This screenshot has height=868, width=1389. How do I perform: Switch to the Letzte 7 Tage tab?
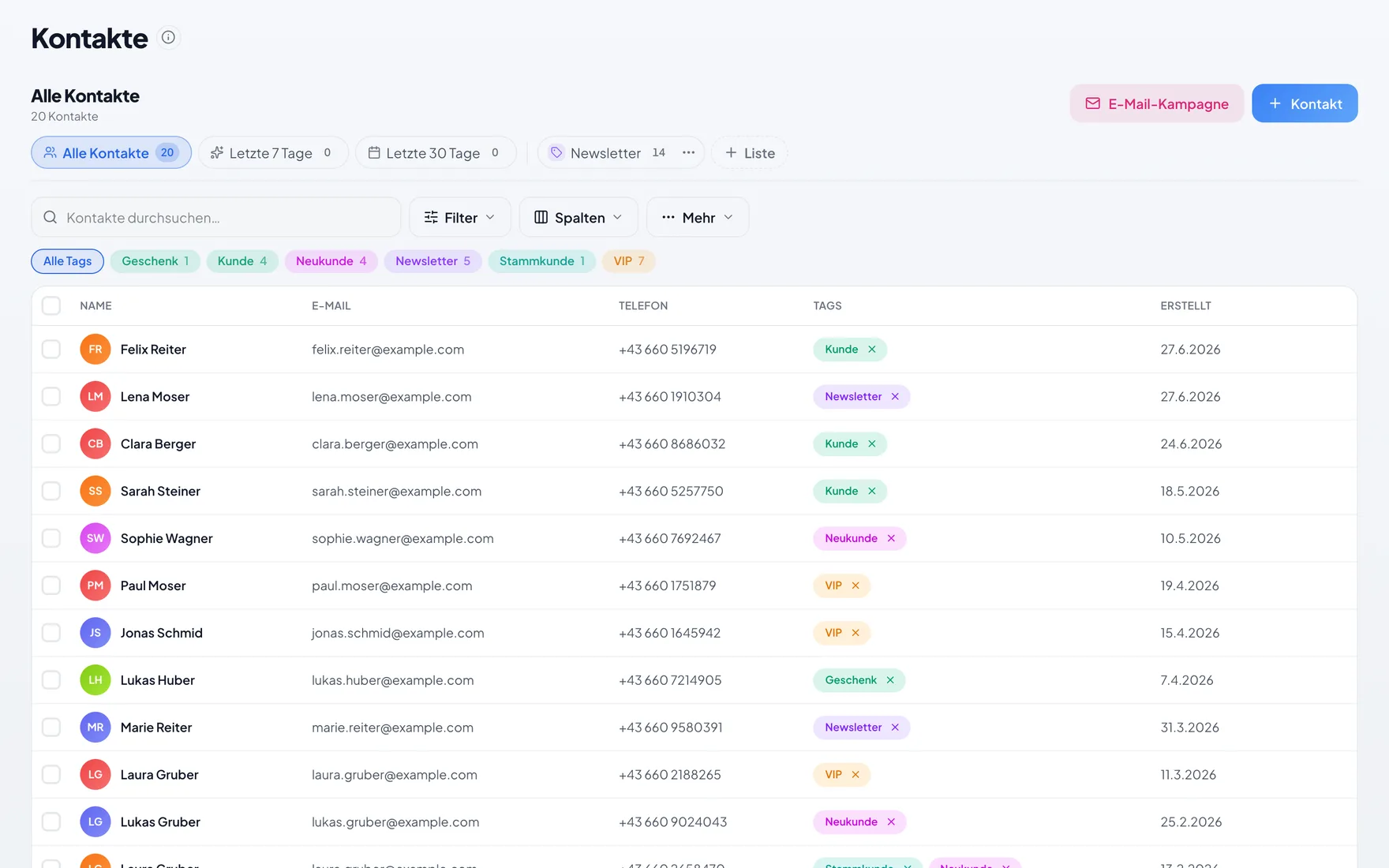[x=273, y=153]
